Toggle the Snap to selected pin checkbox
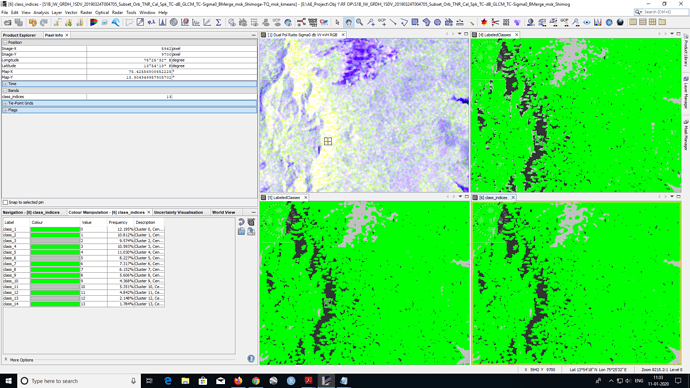690x388 pixels. pos(5,202)
